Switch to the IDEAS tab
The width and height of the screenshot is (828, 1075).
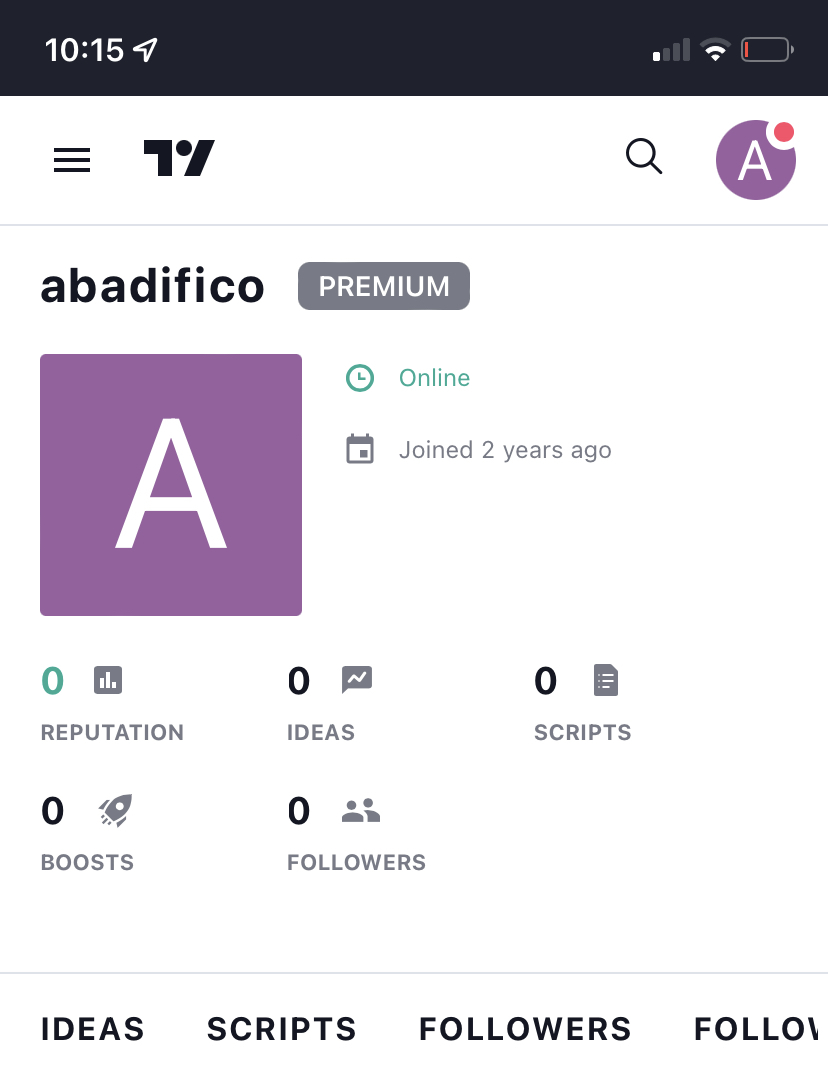(x=93, y=1029)
